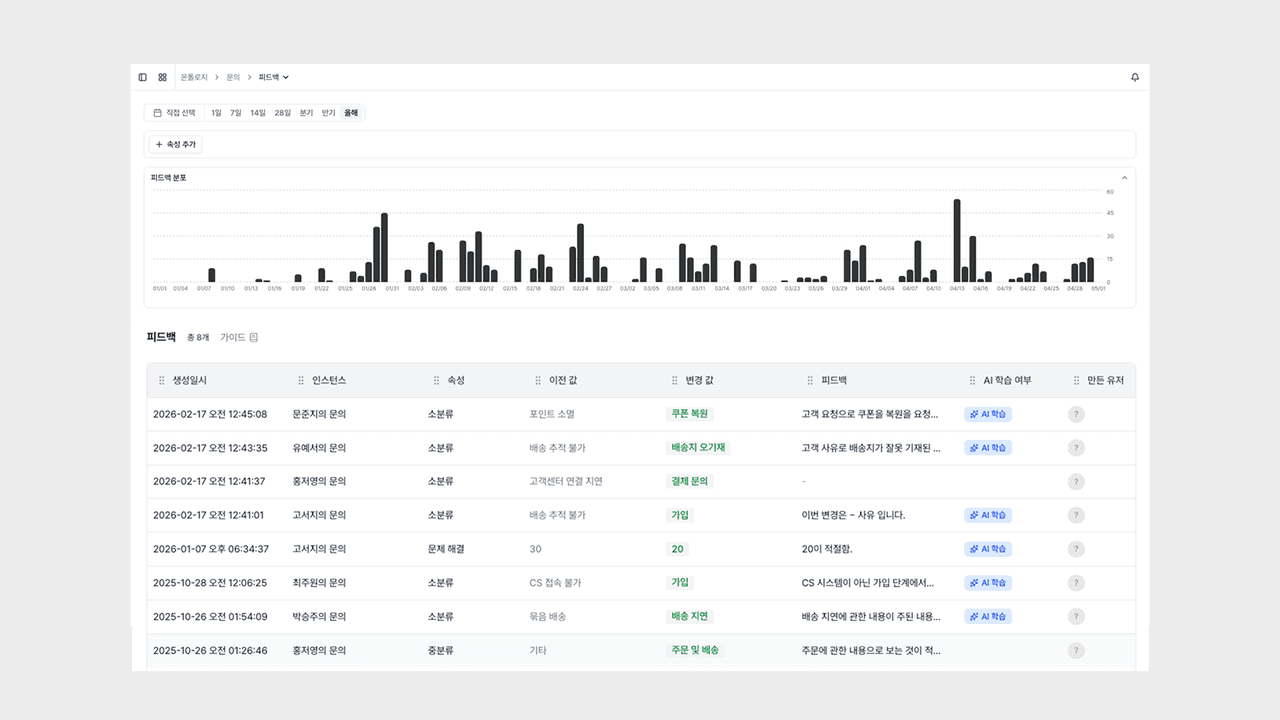This screenshot has width=1280, height=720.
Task: Click the 쿠폰 복원 changed value tag
Action: [x=690, y=414]
